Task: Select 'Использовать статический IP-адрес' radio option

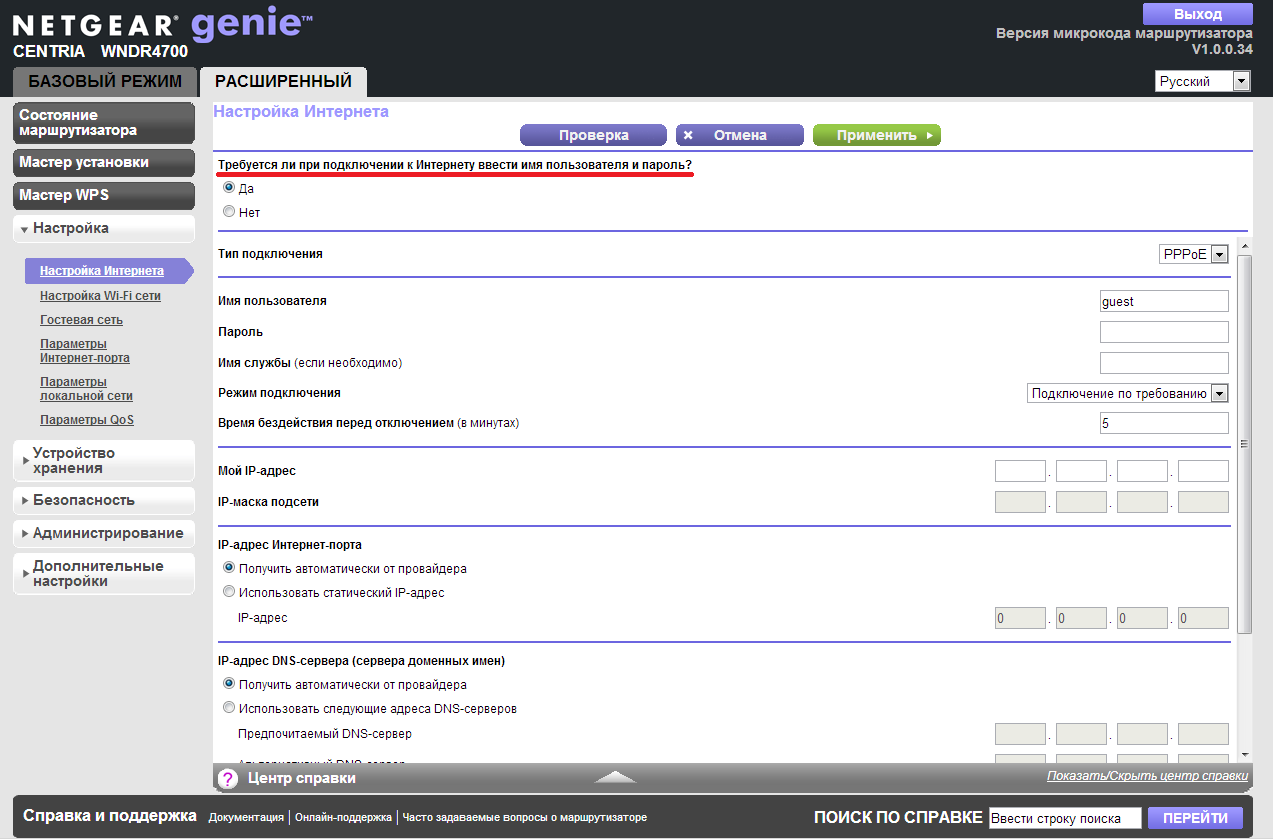Action: point(229,592)
